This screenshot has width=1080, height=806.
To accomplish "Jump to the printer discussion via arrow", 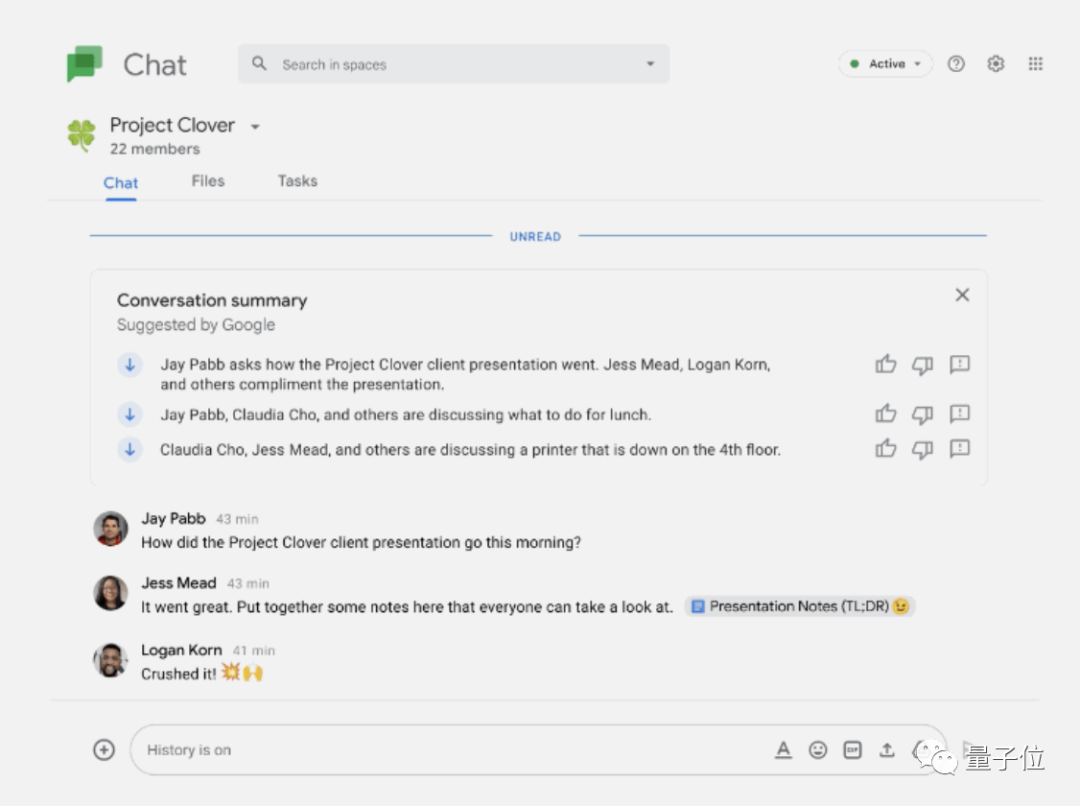I will click(129, 449).
